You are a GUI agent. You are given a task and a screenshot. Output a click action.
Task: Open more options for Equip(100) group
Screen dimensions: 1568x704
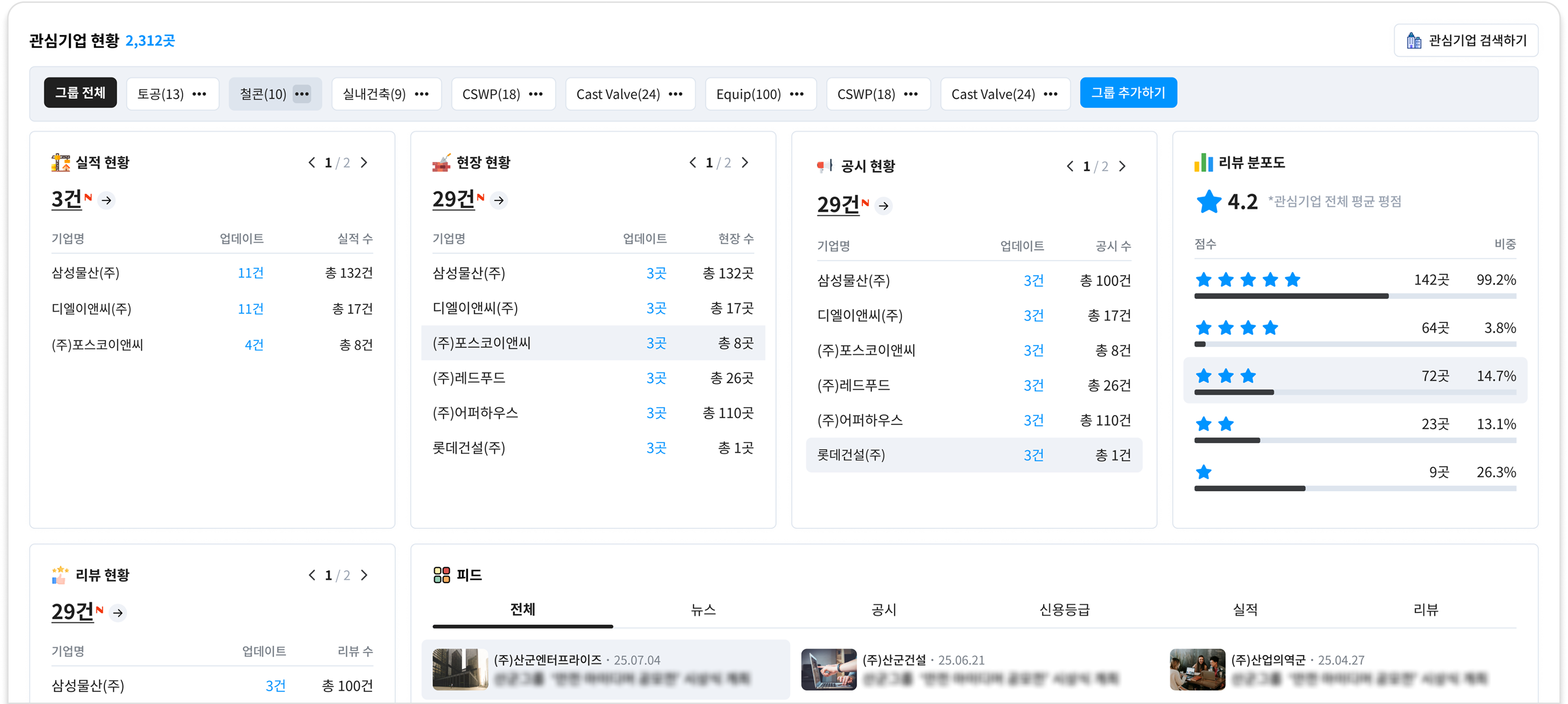(797, 94)
